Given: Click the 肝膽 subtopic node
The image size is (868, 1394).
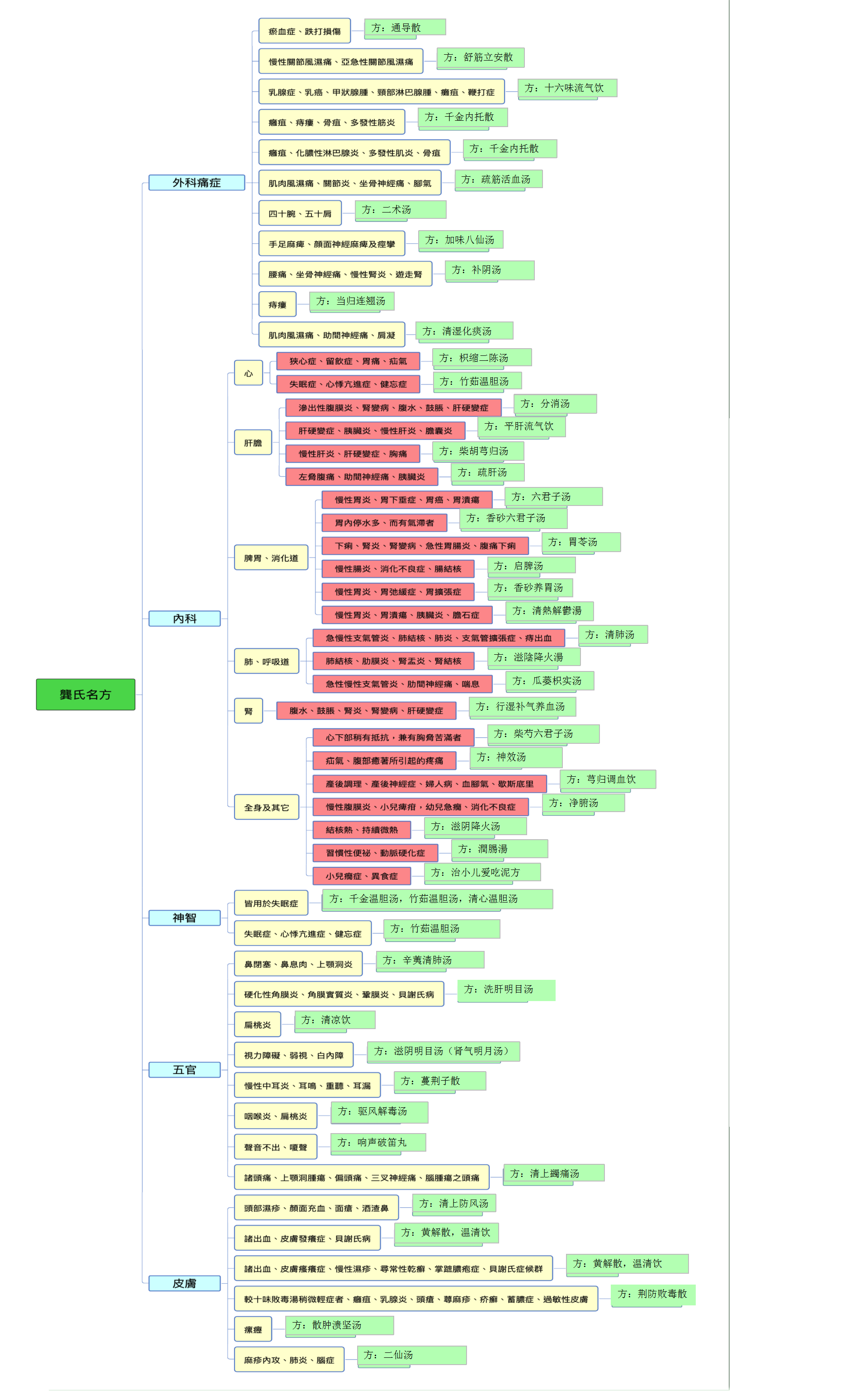Looking at the screenshot, I should tap(253, 443).
